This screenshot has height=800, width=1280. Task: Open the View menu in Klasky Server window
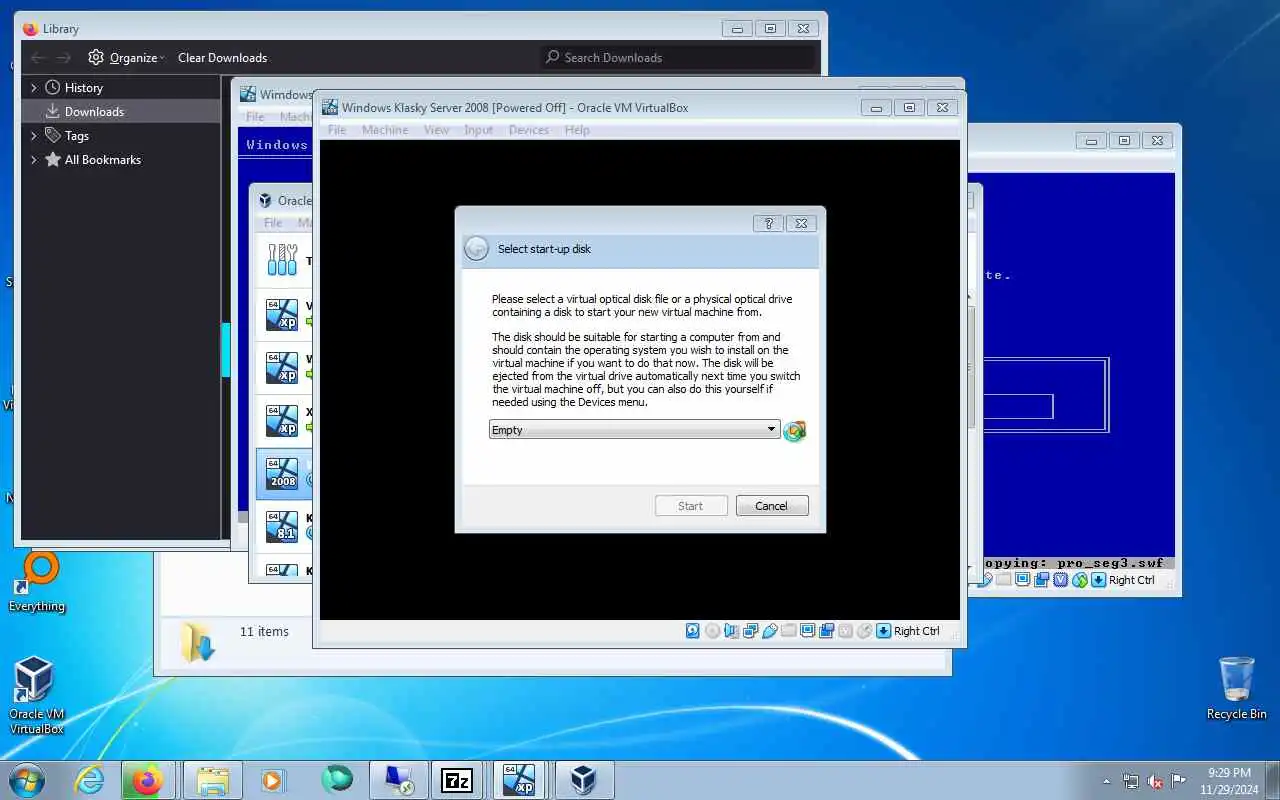pyautogui.click(x=436, y=130)
